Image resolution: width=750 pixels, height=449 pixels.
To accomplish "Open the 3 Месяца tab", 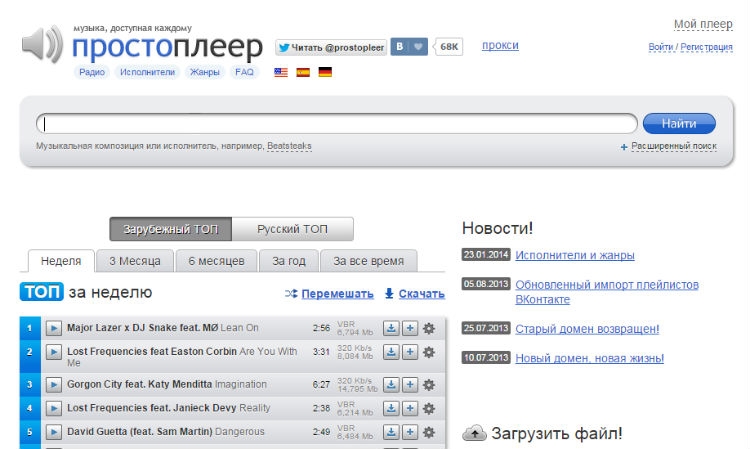I will click(134, 261).
